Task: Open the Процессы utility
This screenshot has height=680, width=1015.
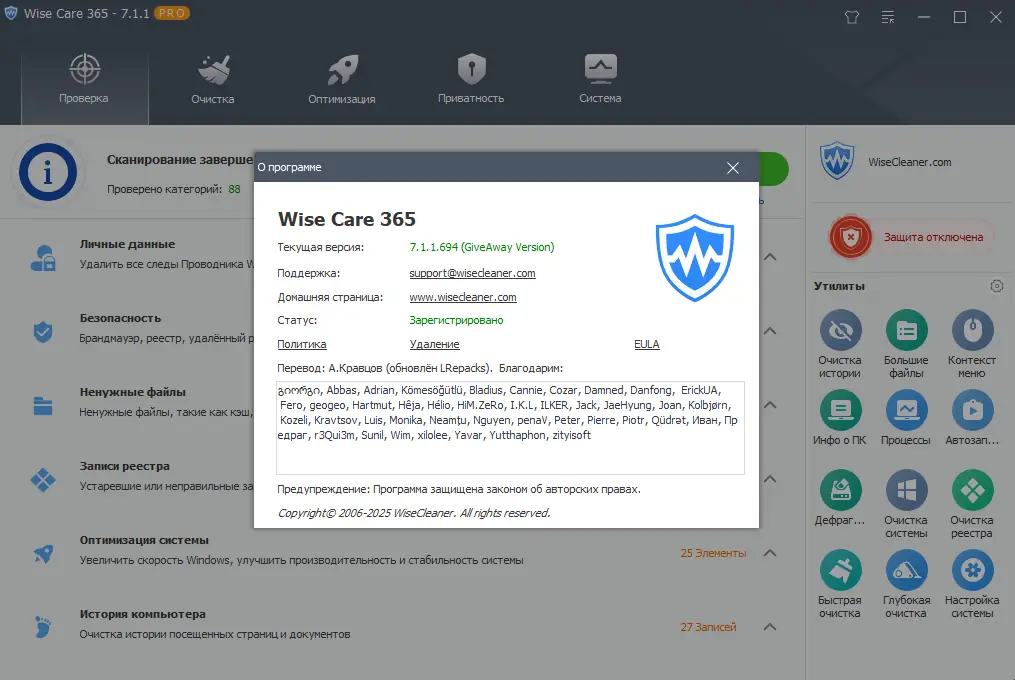Action: pos(906,418)
